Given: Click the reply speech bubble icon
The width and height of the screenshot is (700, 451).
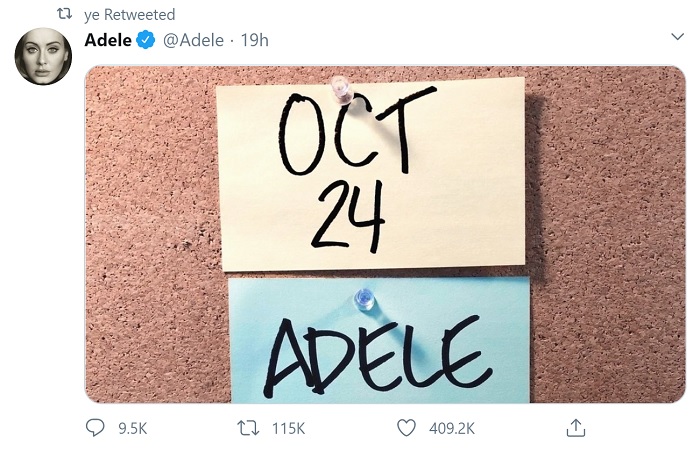Looking at the screenshot, I should pyautogui.click(x=95, y=428).
